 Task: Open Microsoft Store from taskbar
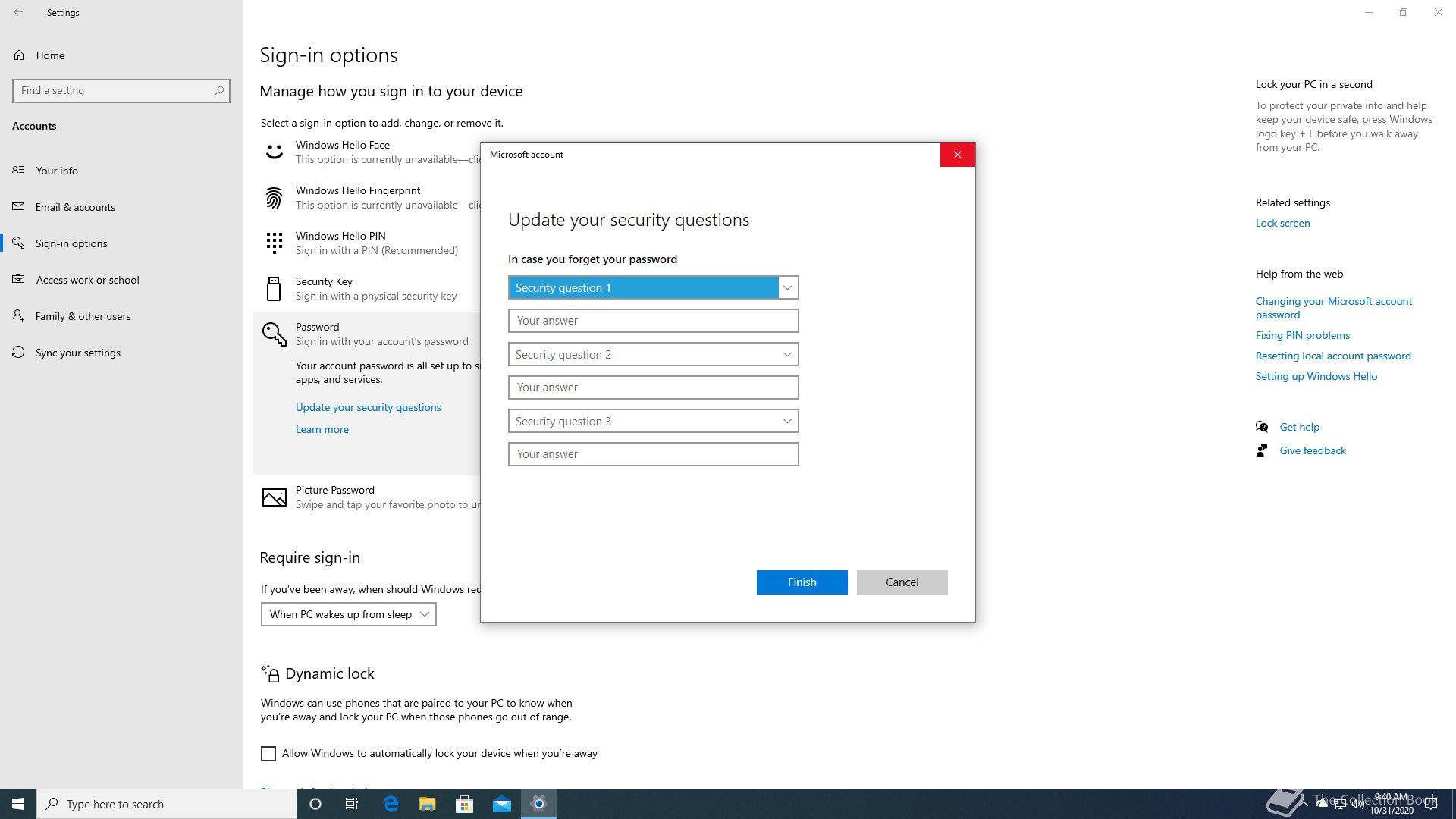pos(465,804)
